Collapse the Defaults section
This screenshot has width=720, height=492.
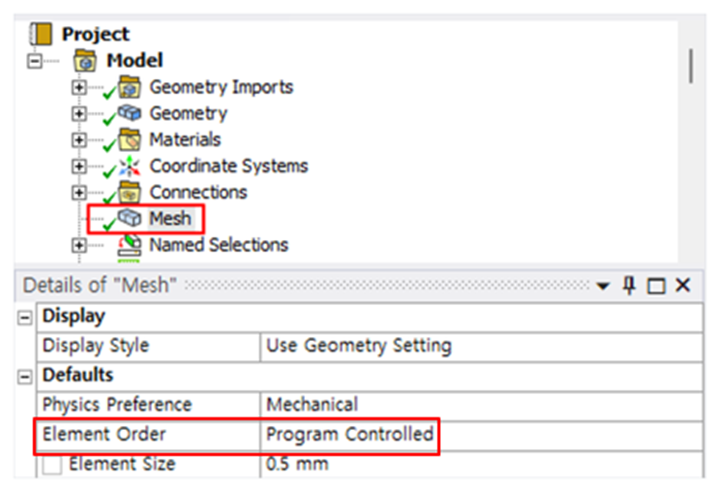(25, 377)
